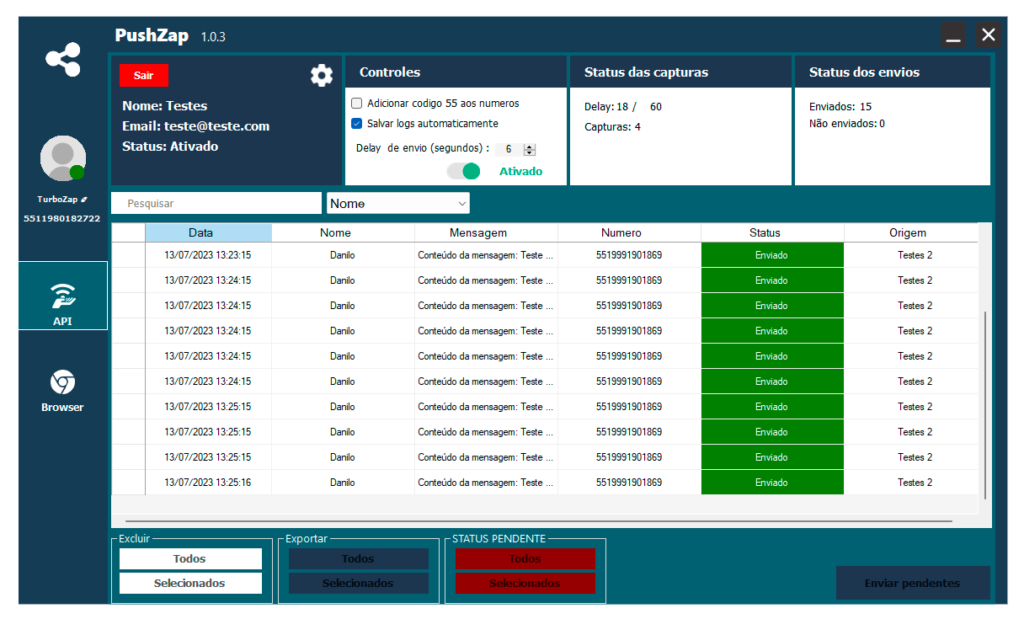This screenshot has height=619, width=1024.
Task: Increase the send delay with stepper arrow
Action: pos(530,146)
